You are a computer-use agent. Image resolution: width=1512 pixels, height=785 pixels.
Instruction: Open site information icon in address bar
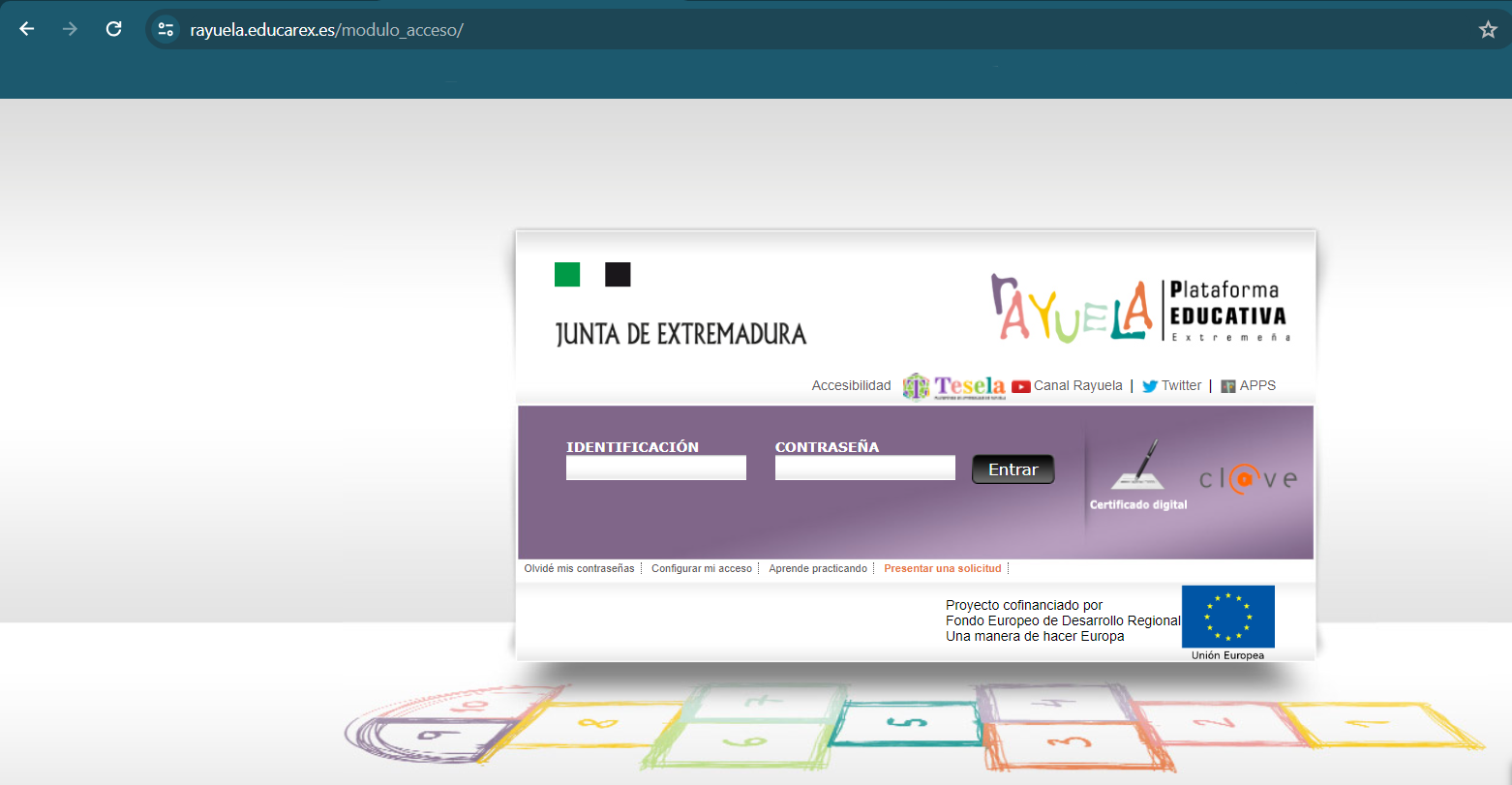point(166,30)
